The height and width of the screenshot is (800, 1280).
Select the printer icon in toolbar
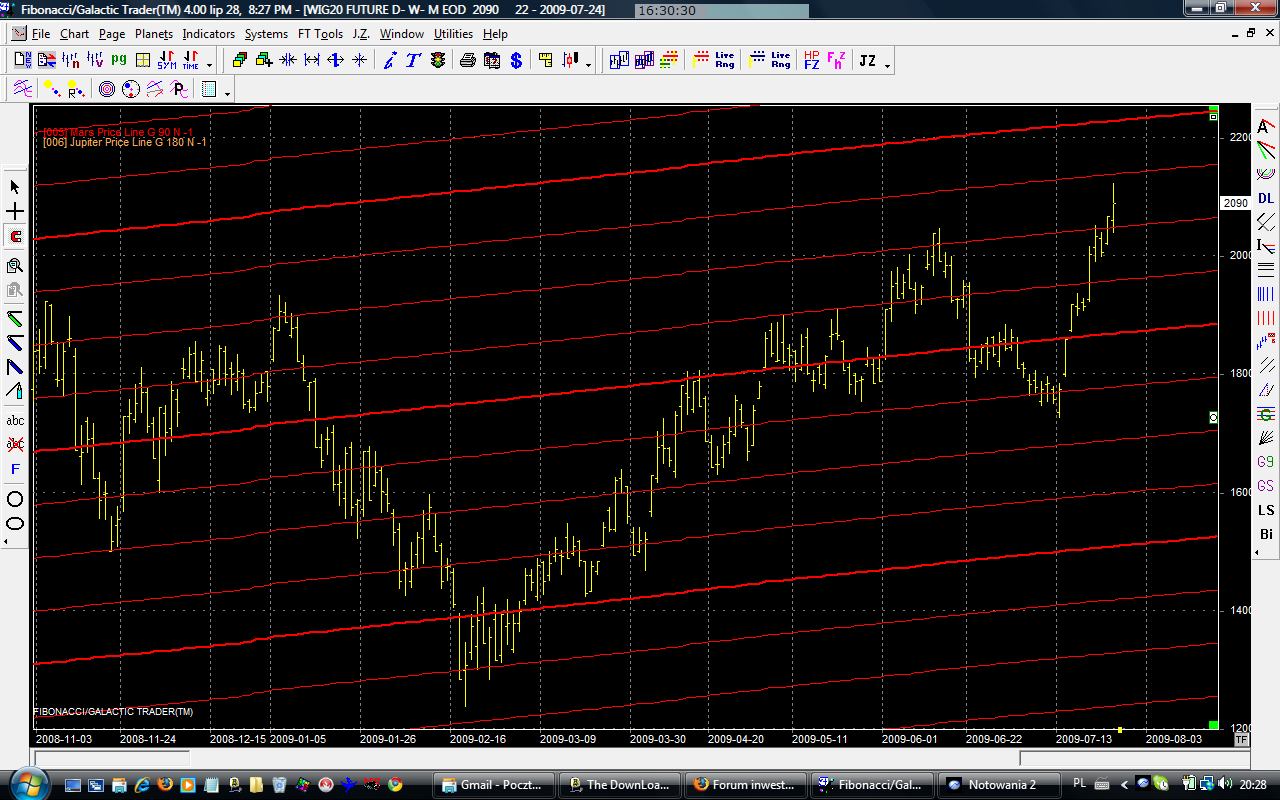click(467, 61)
